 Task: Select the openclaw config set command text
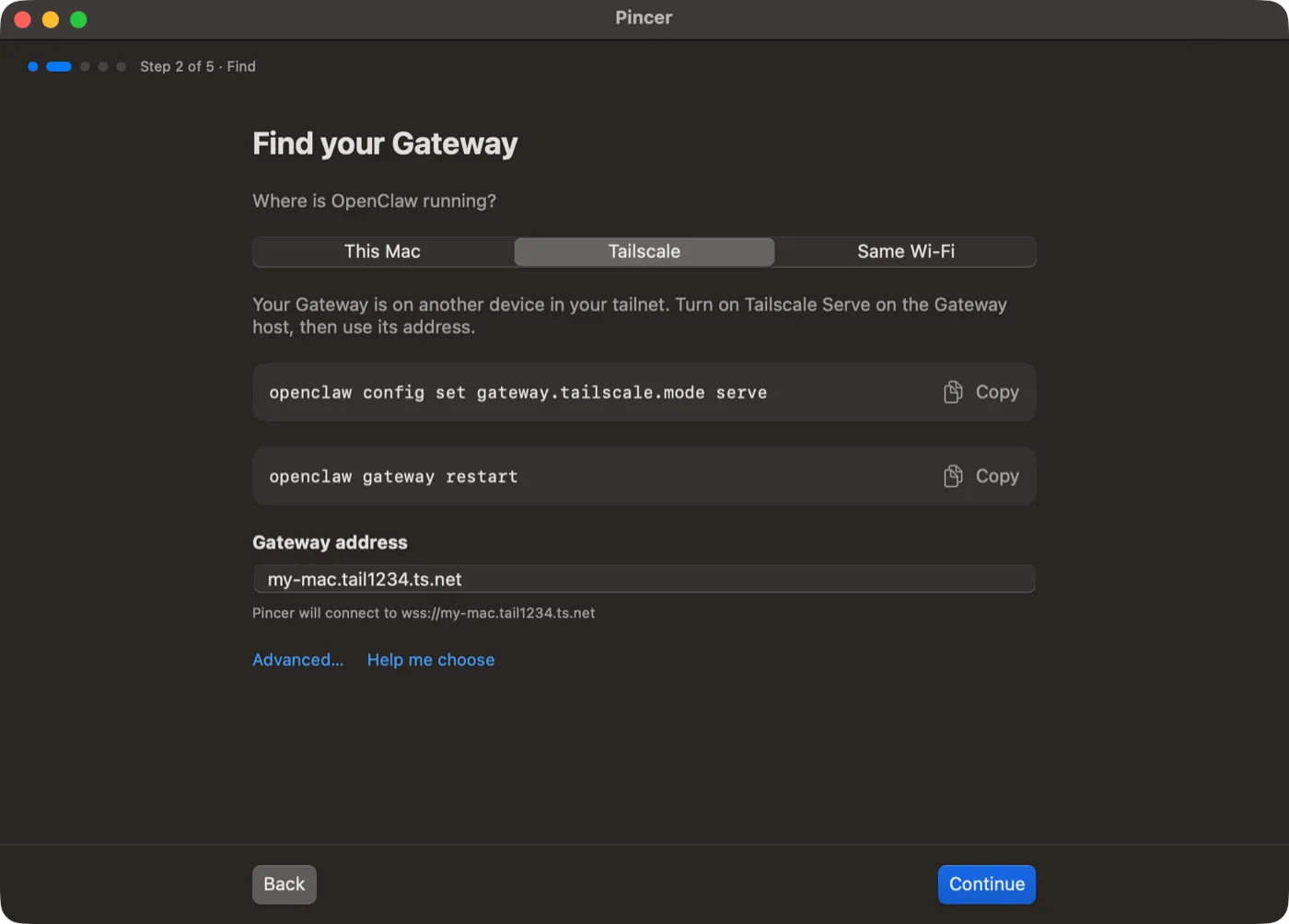point(518,393)
